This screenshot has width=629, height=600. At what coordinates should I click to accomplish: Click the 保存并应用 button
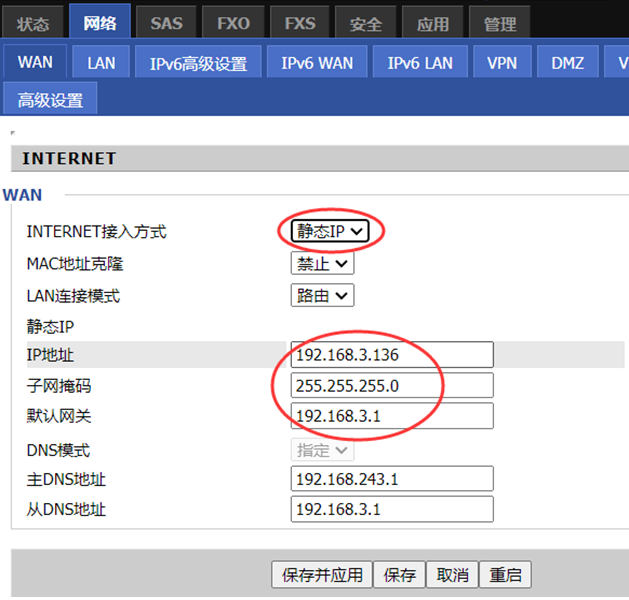[322, 574]
